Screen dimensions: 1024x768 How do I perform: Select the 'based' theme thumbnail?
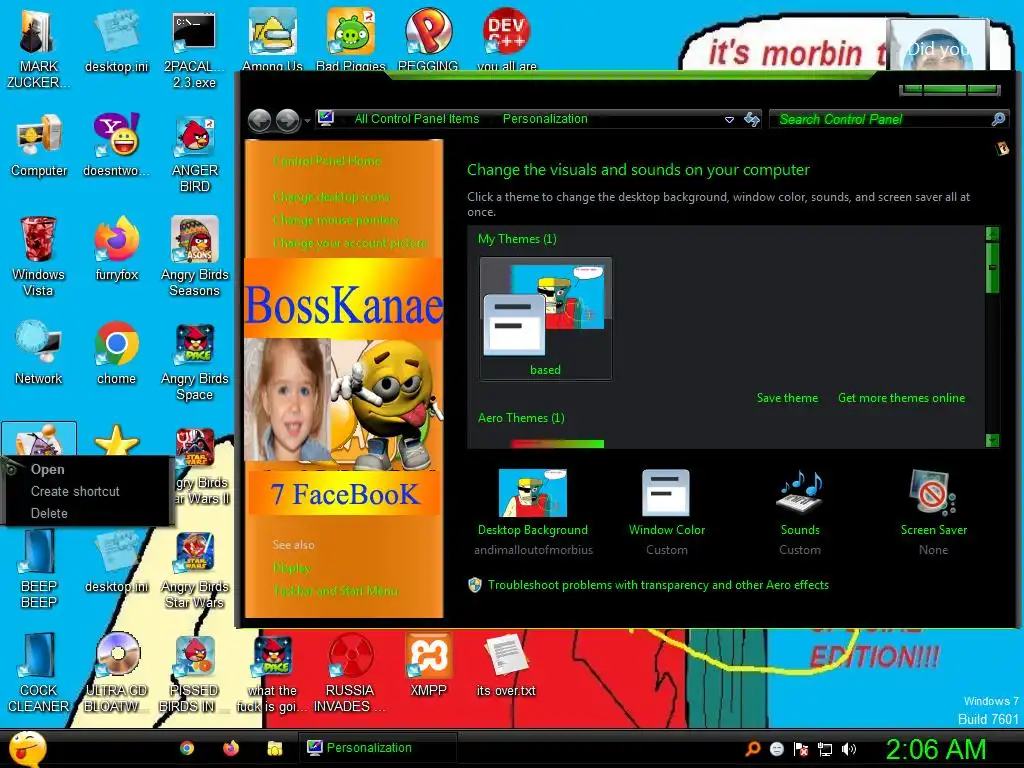pos(545,319)
